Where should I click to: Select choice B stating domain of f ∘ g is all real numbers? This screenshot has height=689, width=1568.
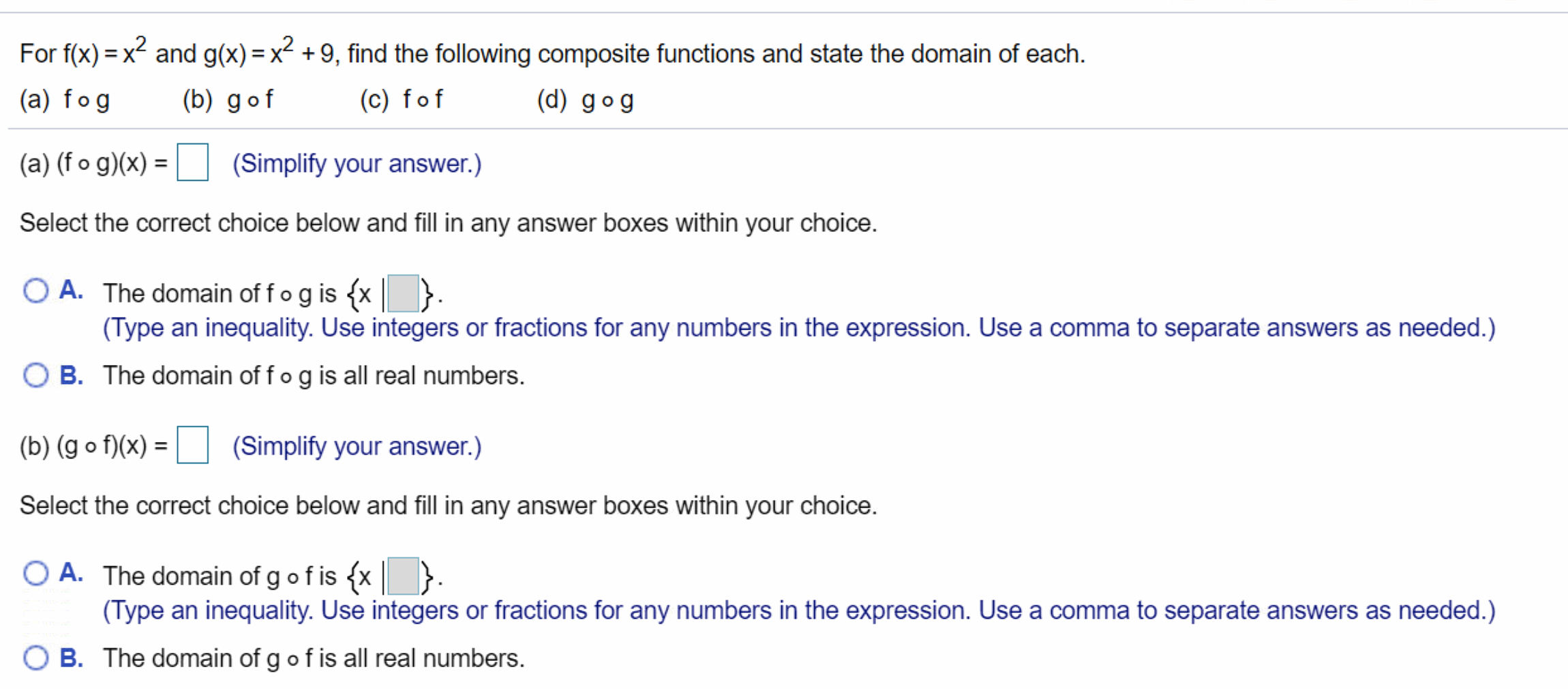coord(36,375)
